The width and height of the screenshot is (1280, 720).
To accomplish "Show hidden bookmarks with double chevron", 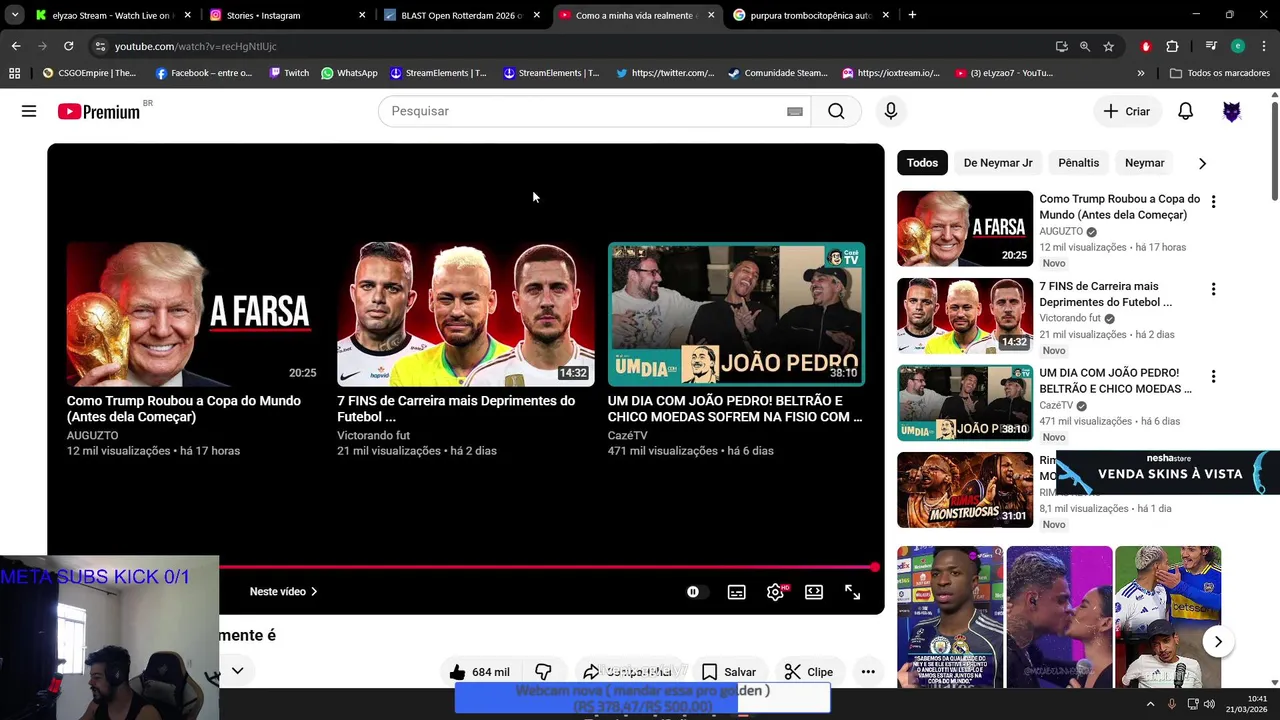I will pyautogui.click(x=1140, y=73).
